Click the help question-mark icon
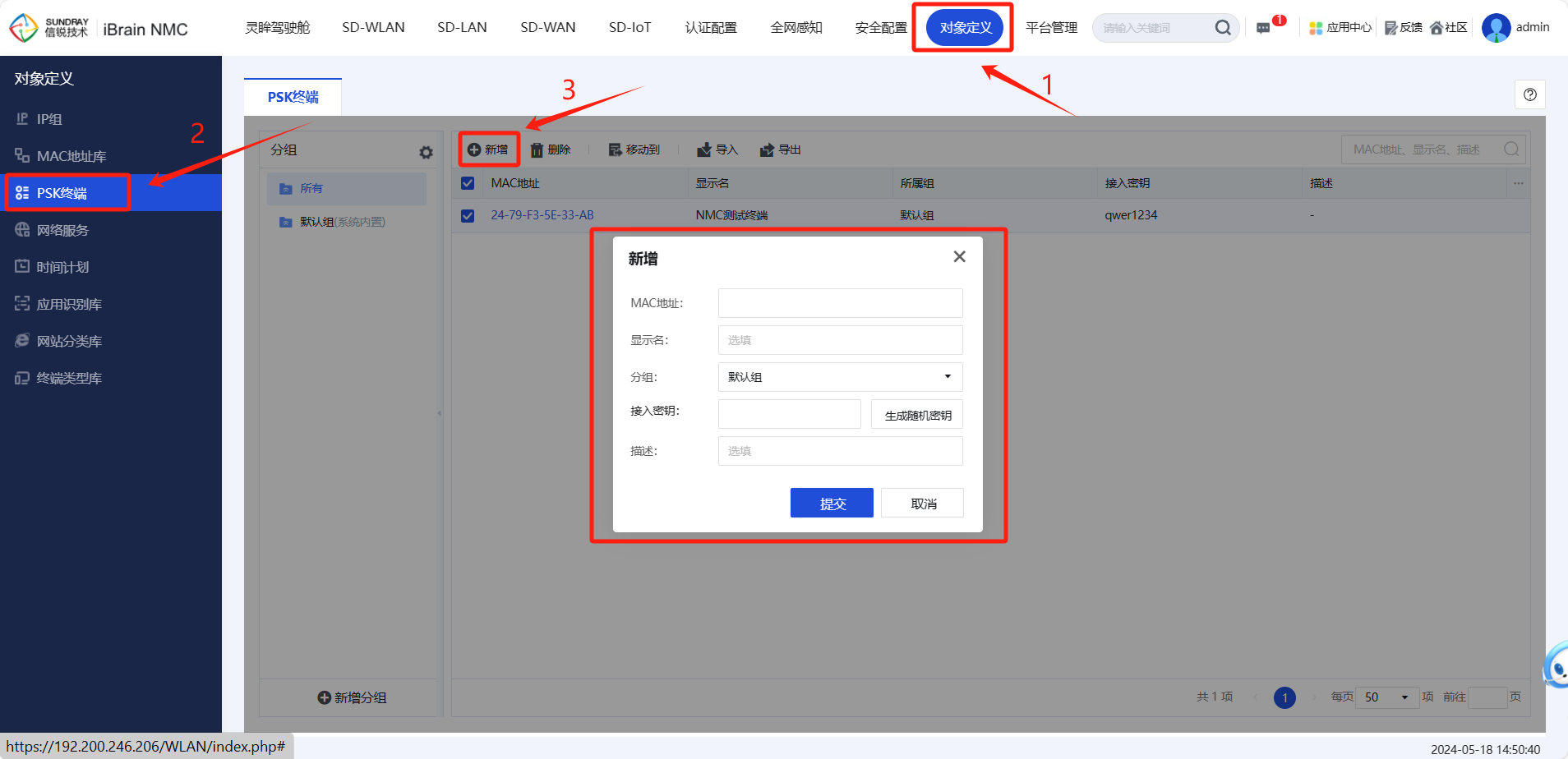Viewport: 1568px width, 759px height. (1530, 94)
